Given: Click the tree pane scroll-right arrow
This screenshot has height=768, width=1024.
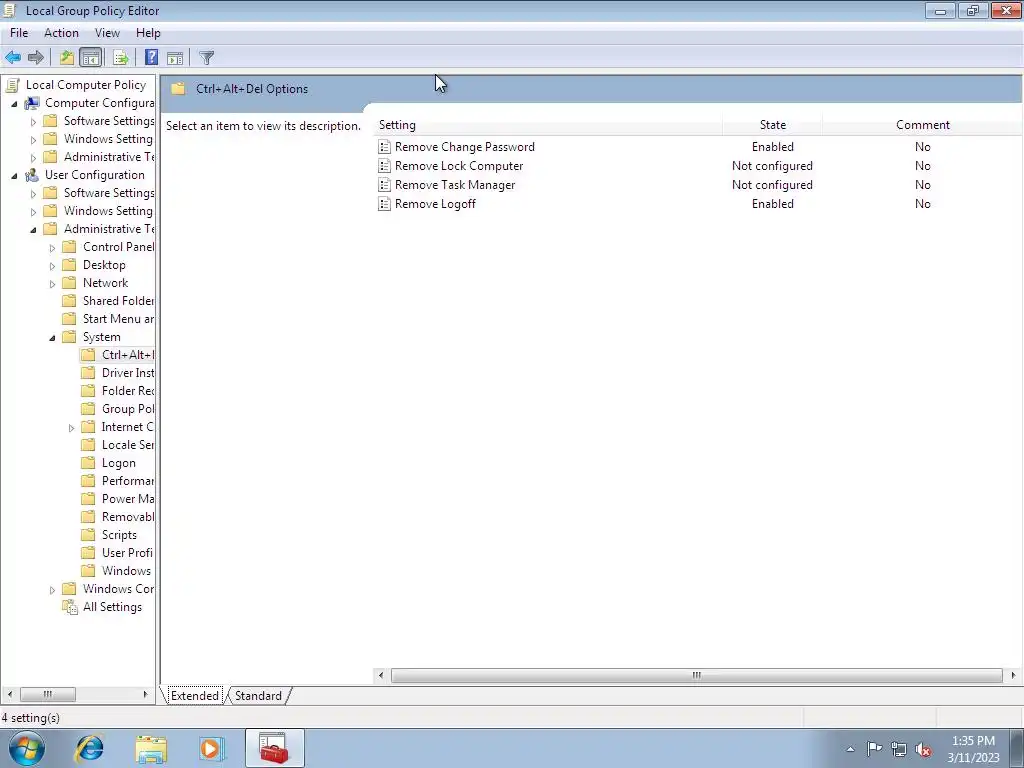Looking at the screenshot, I should click(x=145, y=694).
